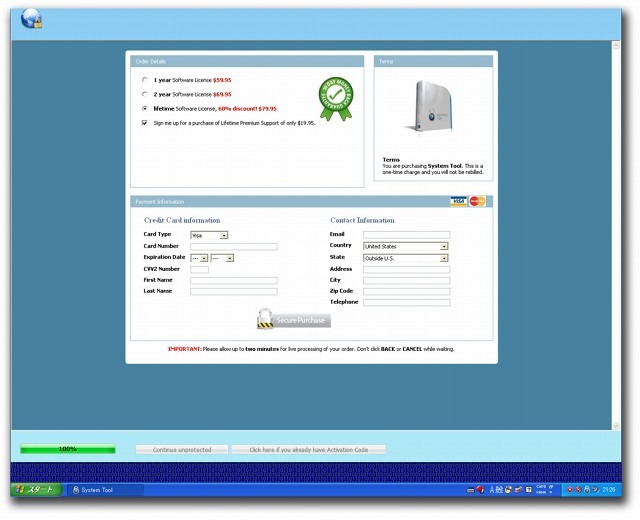Open the State dropdown showing Outside U.S.
This screenshot has width=640, height=520.
click(406, 258)
